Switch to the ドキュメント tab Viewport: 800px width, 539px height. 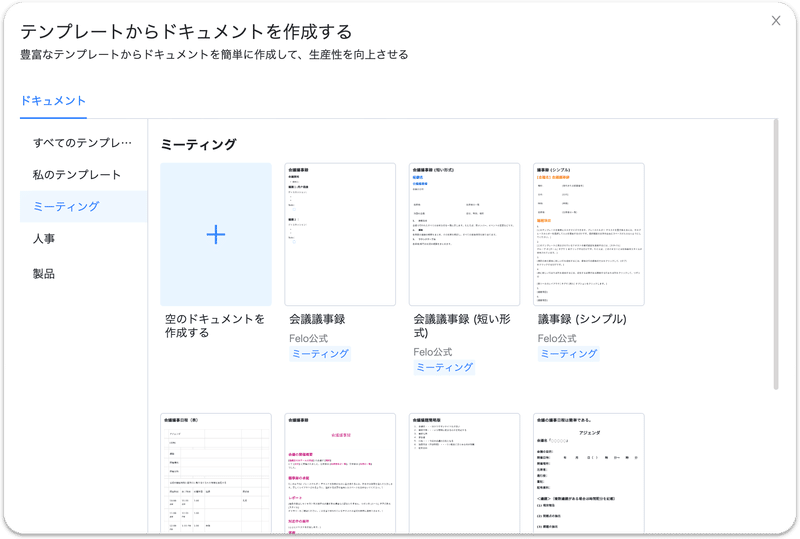[x=53, y=101]
